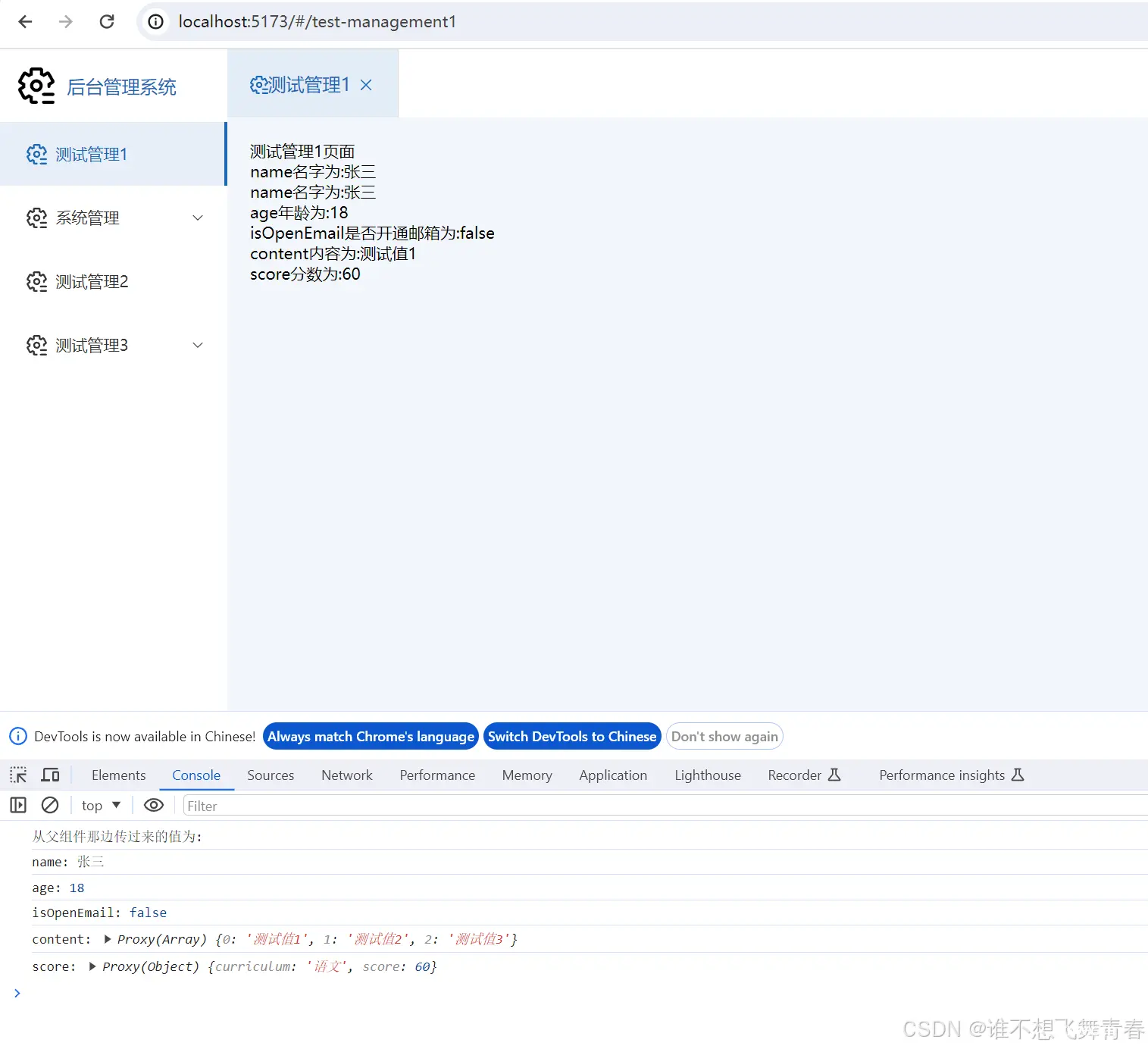Click the text 测试管理1页面
The image size is (1148, 1049).
[x=302, y=152]
